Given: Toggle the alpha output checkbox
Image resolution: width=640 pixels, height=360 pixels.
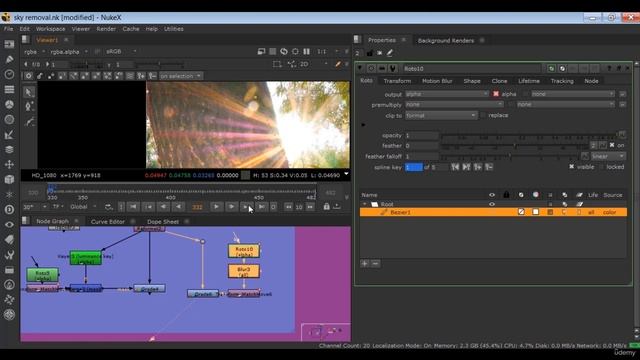Looking at the screenshot, I should coord(496,94).
